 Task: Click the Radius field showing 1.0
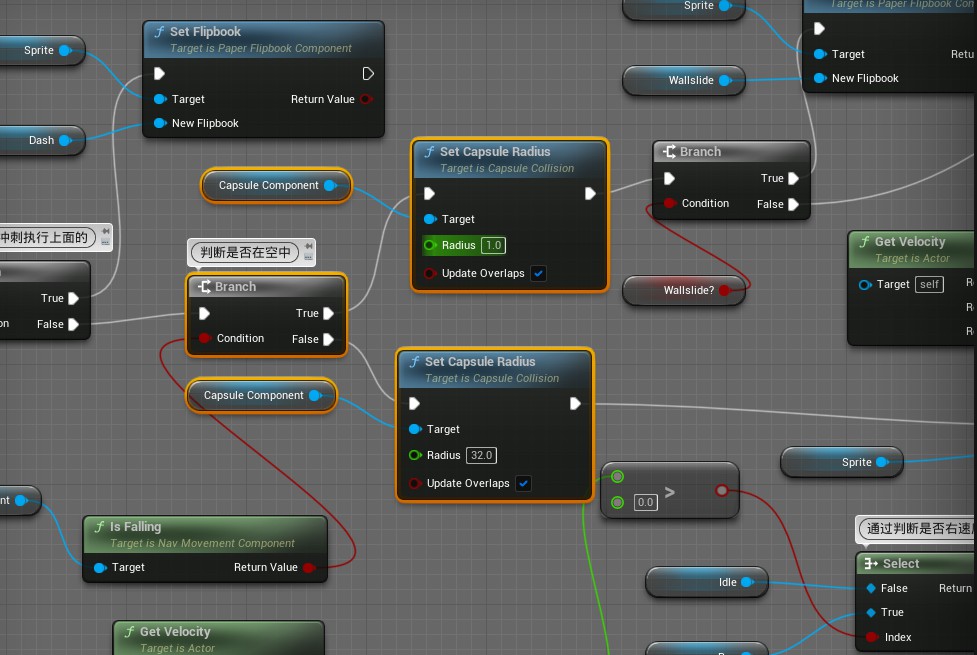coord(493,245)
